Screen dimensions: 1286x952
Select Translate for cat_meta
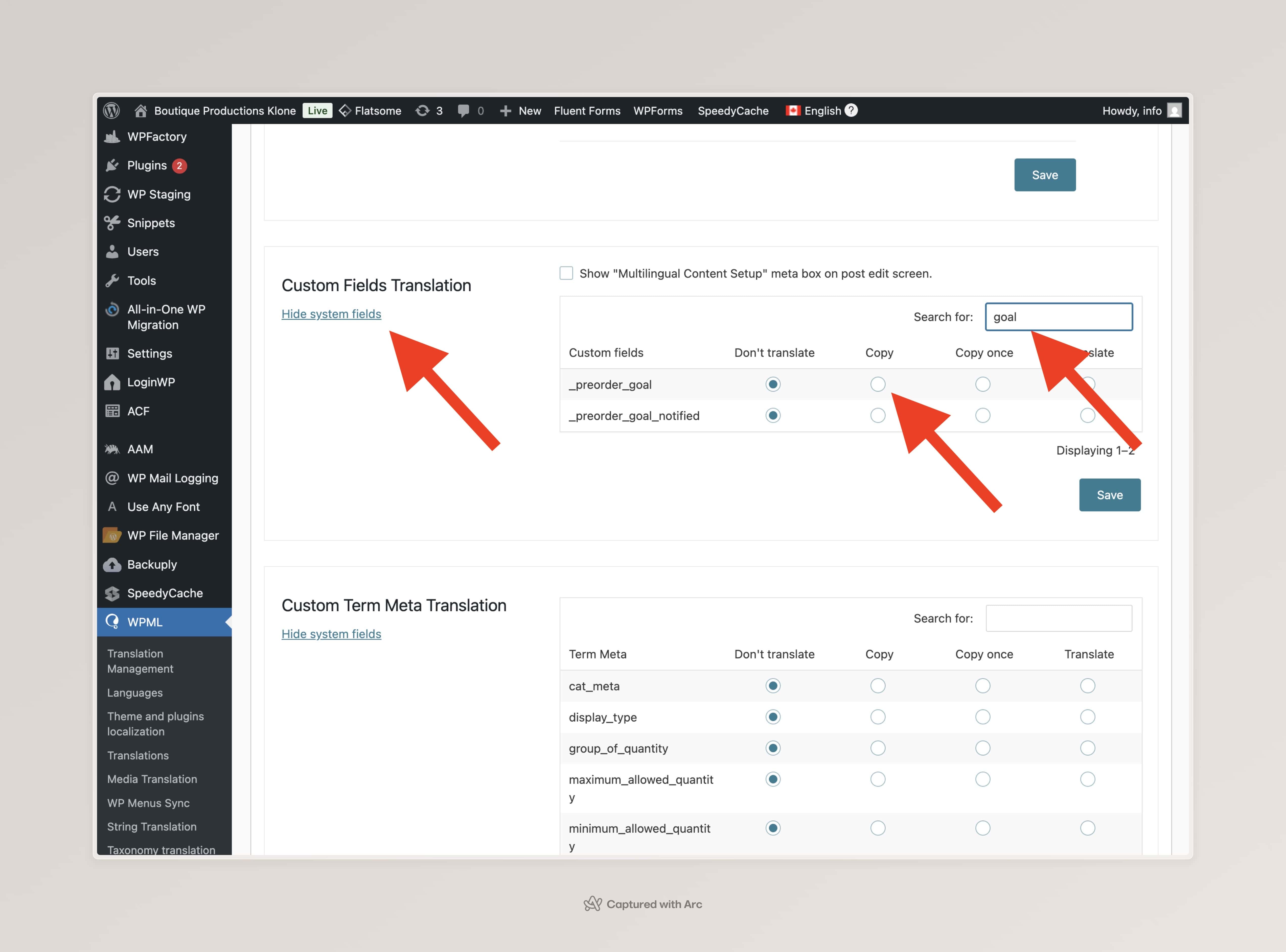1088,686
